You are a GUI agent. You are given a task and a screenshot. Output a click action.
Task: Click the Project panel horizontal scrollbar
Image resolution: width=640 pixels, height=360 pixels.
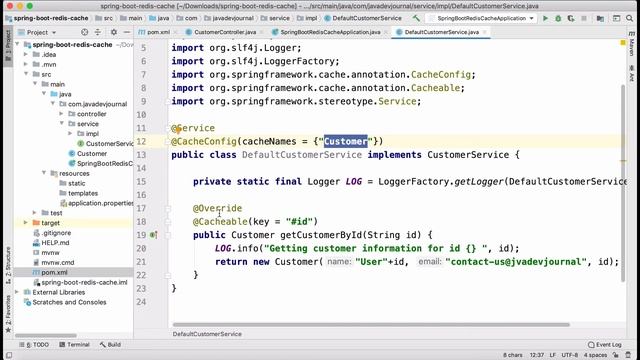click(x=45, y=336)
